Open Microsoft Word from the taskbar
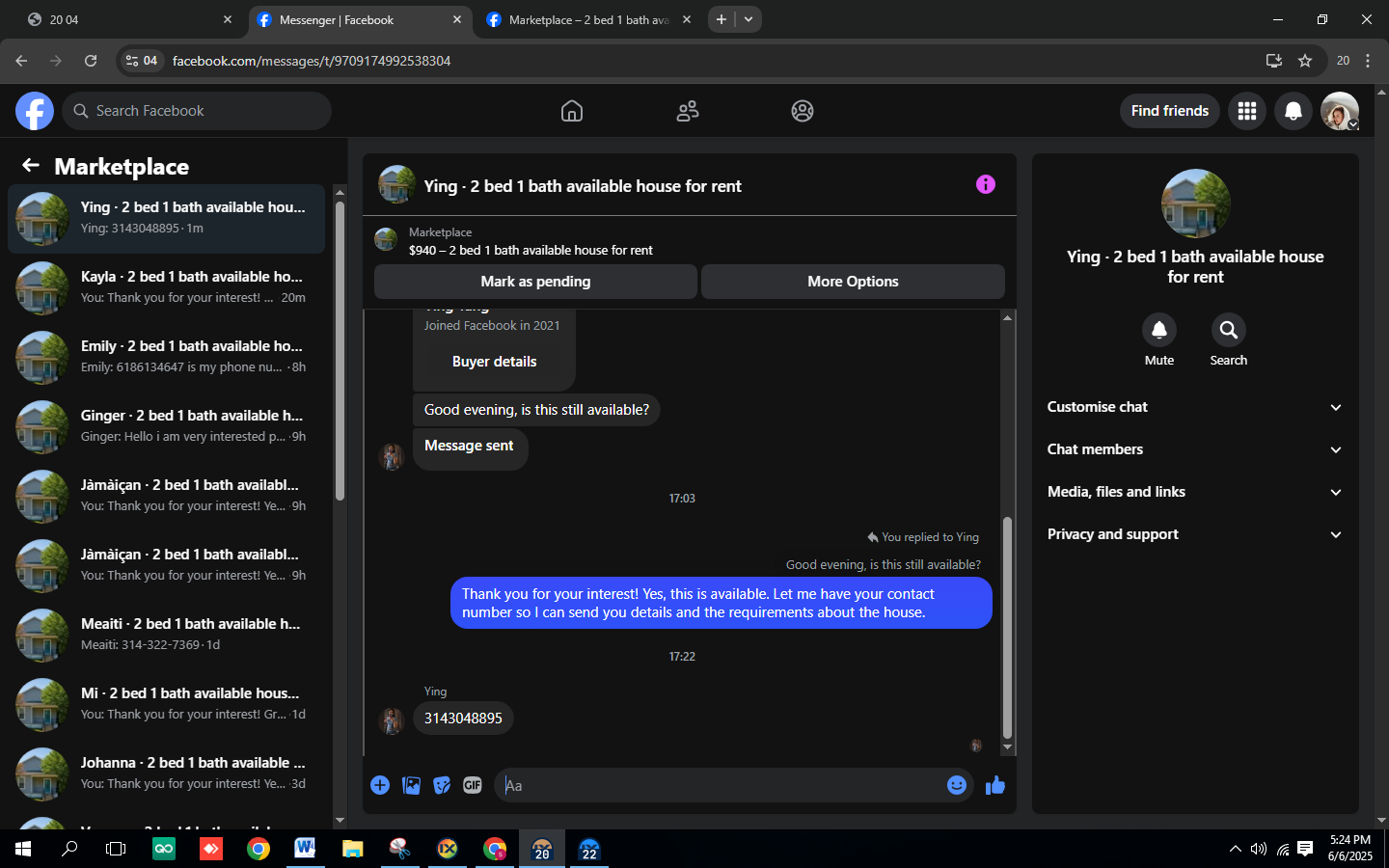Image resolution: width=1389 pixels, height=868 pixels. click(306, 849)
